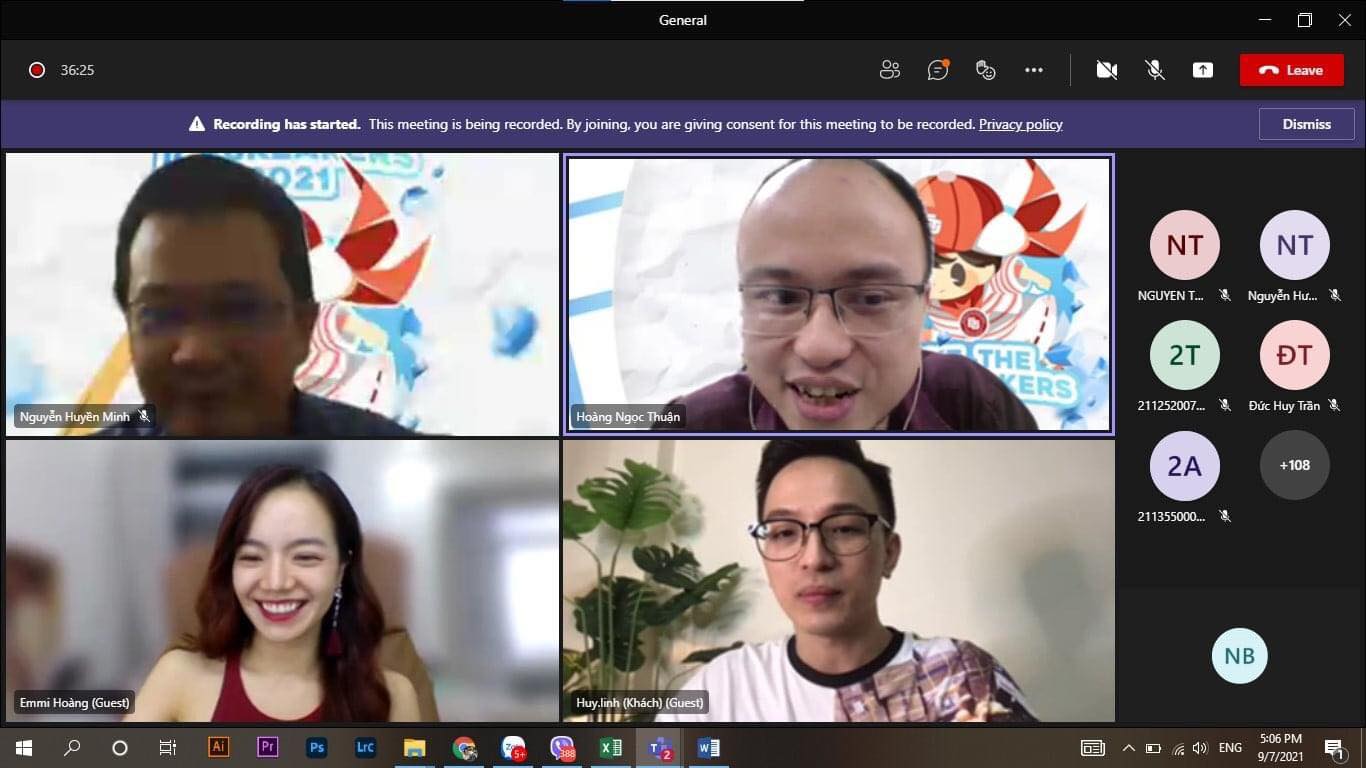Open the Windows notification center
1366x768 pixels.
[x=1335, y=748]
